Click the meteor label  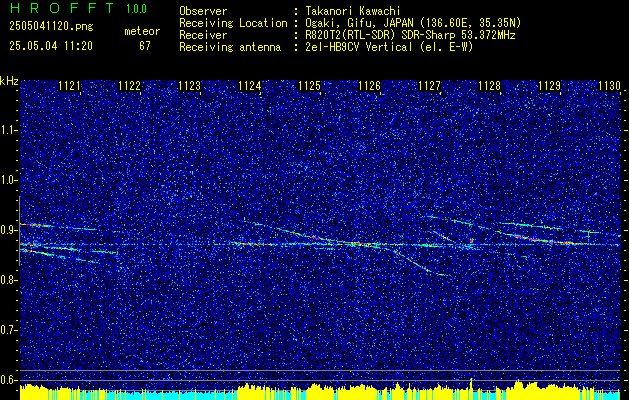(142, 31)
